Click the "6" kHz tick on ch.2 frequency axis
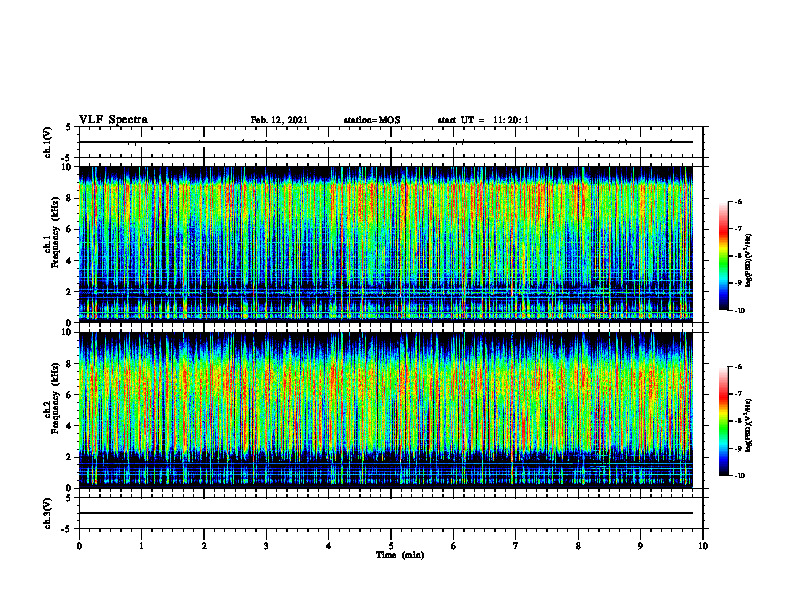 coord(70,395)
